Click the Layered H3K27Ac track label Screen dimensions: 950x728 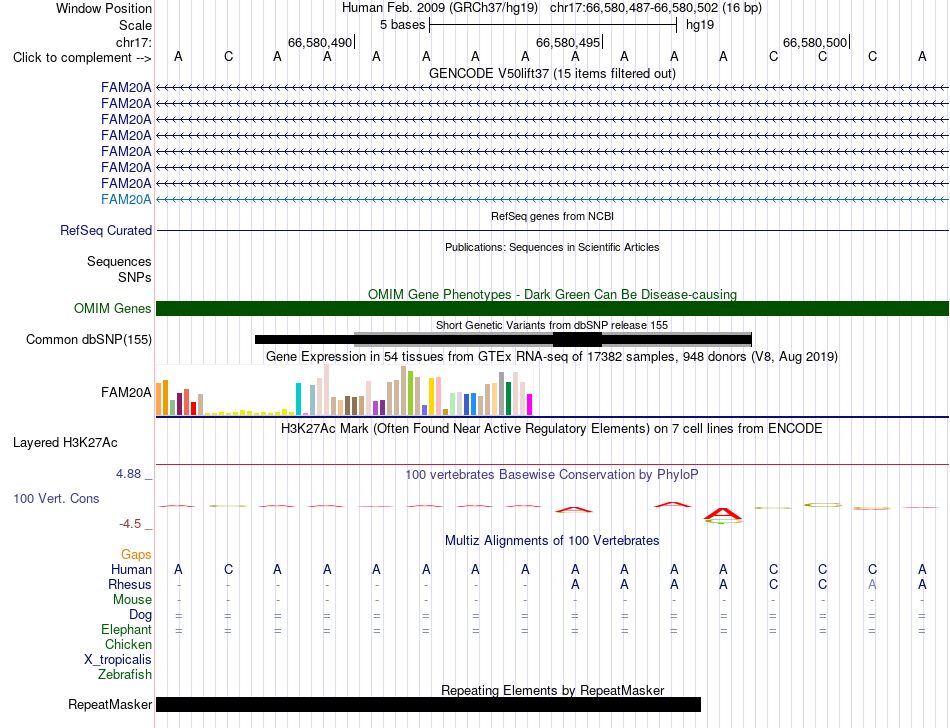click(x=65, y=443)
